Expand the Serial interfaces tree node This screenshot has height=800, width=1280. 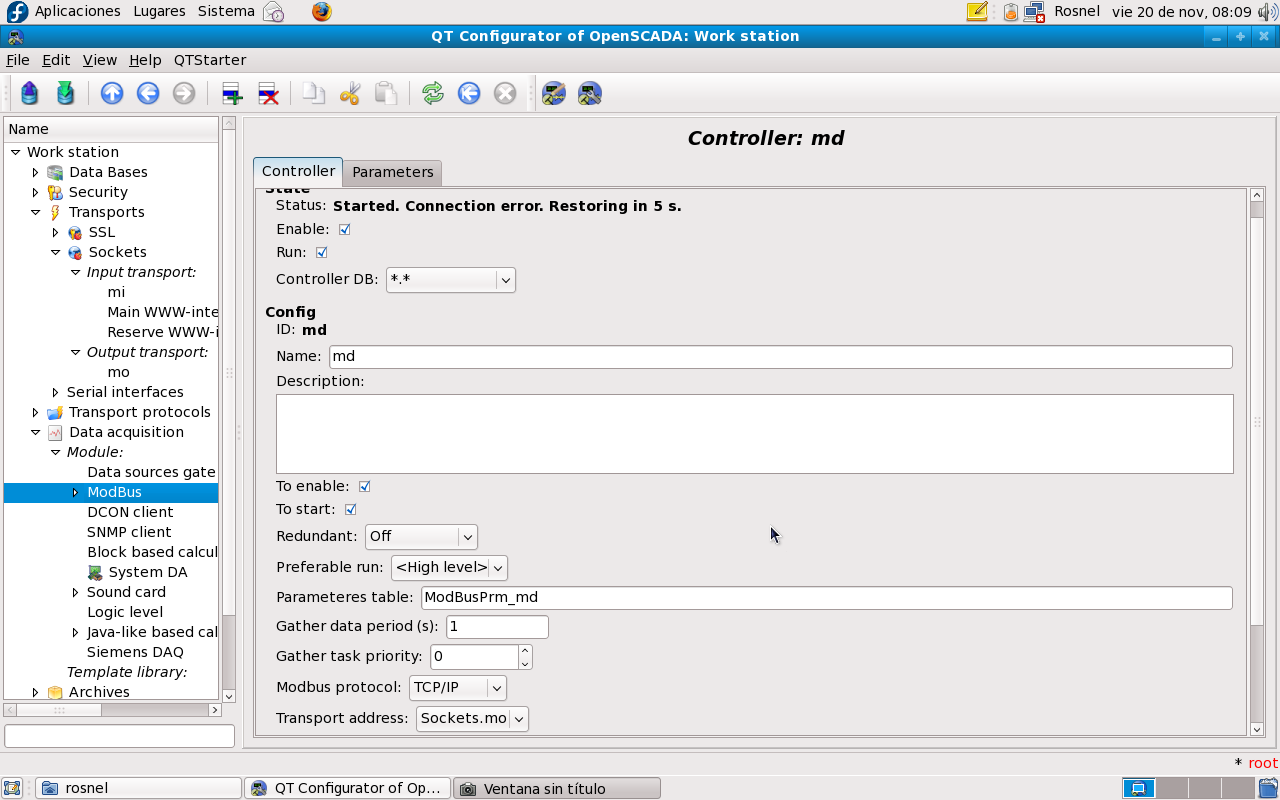(x=55, y=392)
